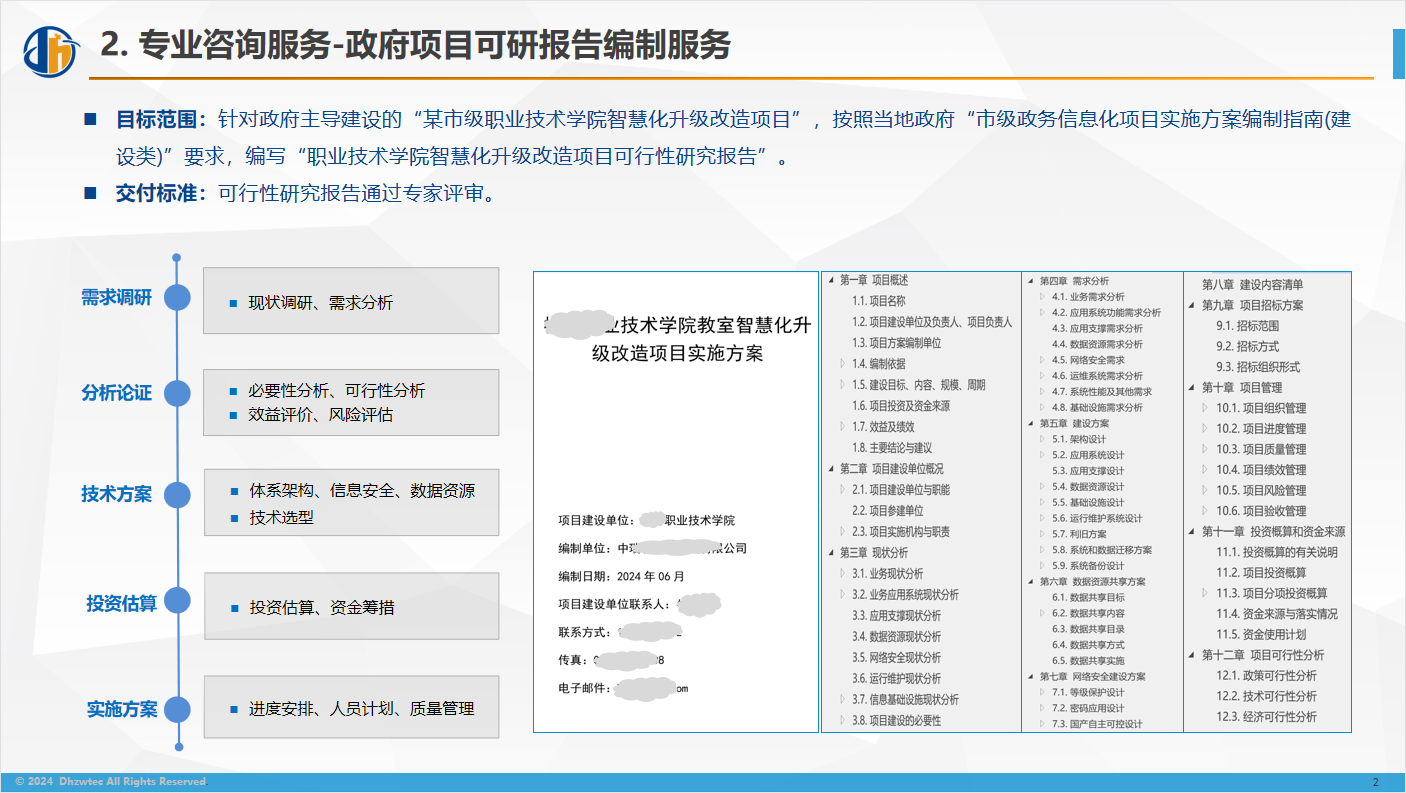Select outline entry 1.6. 项目投资及资金来源
The width and height of the screenshot is (1406, 793).
(901, 406)
